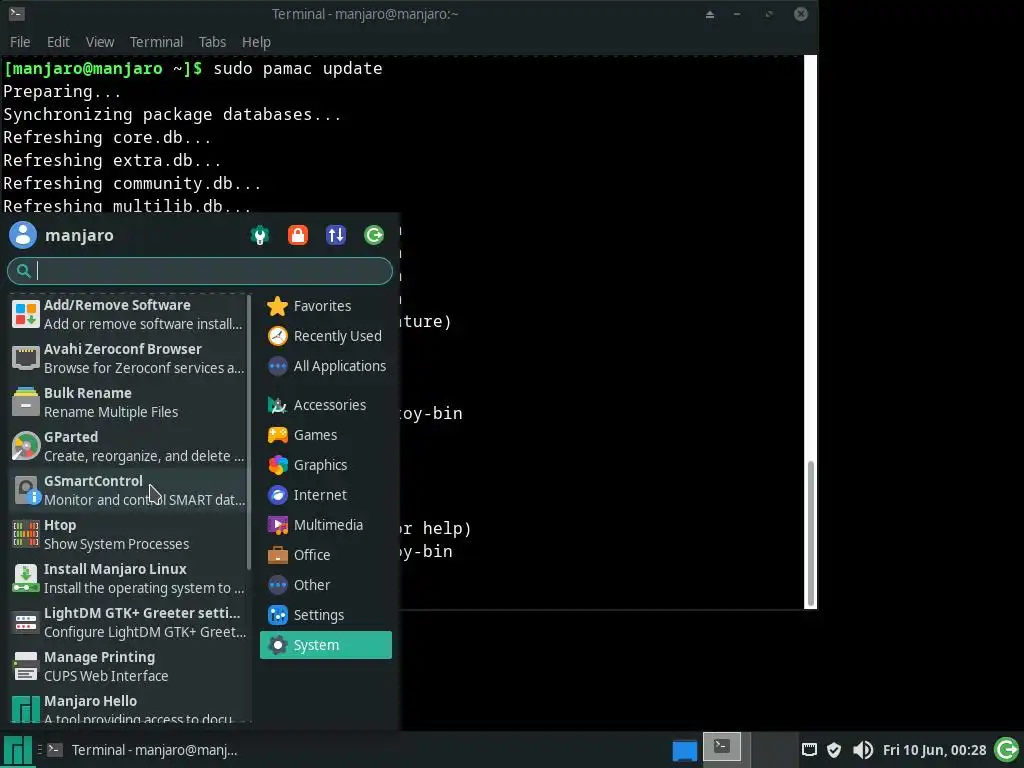
Task: Click the manjaro user avatar icon
Action: pos(23,235)
